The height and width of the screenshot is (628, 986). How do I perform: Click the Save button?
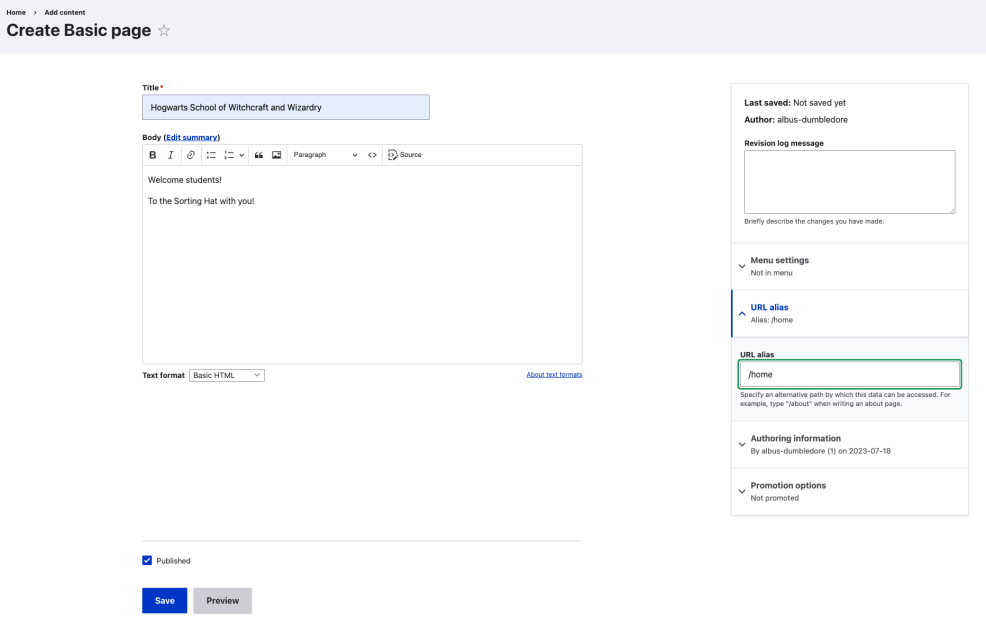click(x=164, y=600)
